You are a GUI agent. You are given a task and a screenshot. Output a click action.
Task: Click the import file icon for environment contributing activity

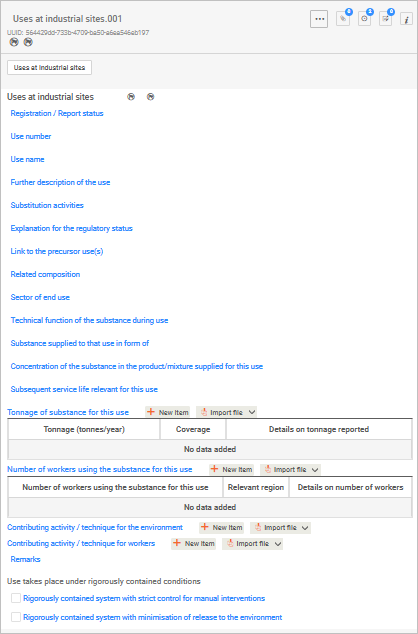pos(258,528)
